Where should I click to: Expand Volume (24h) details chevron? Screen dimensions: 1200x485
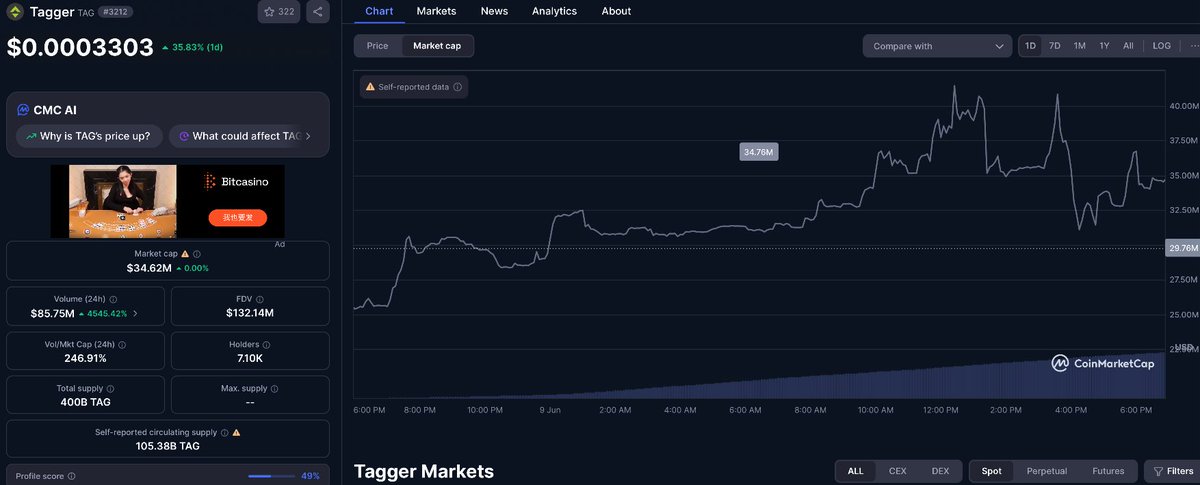coord(135,313)
